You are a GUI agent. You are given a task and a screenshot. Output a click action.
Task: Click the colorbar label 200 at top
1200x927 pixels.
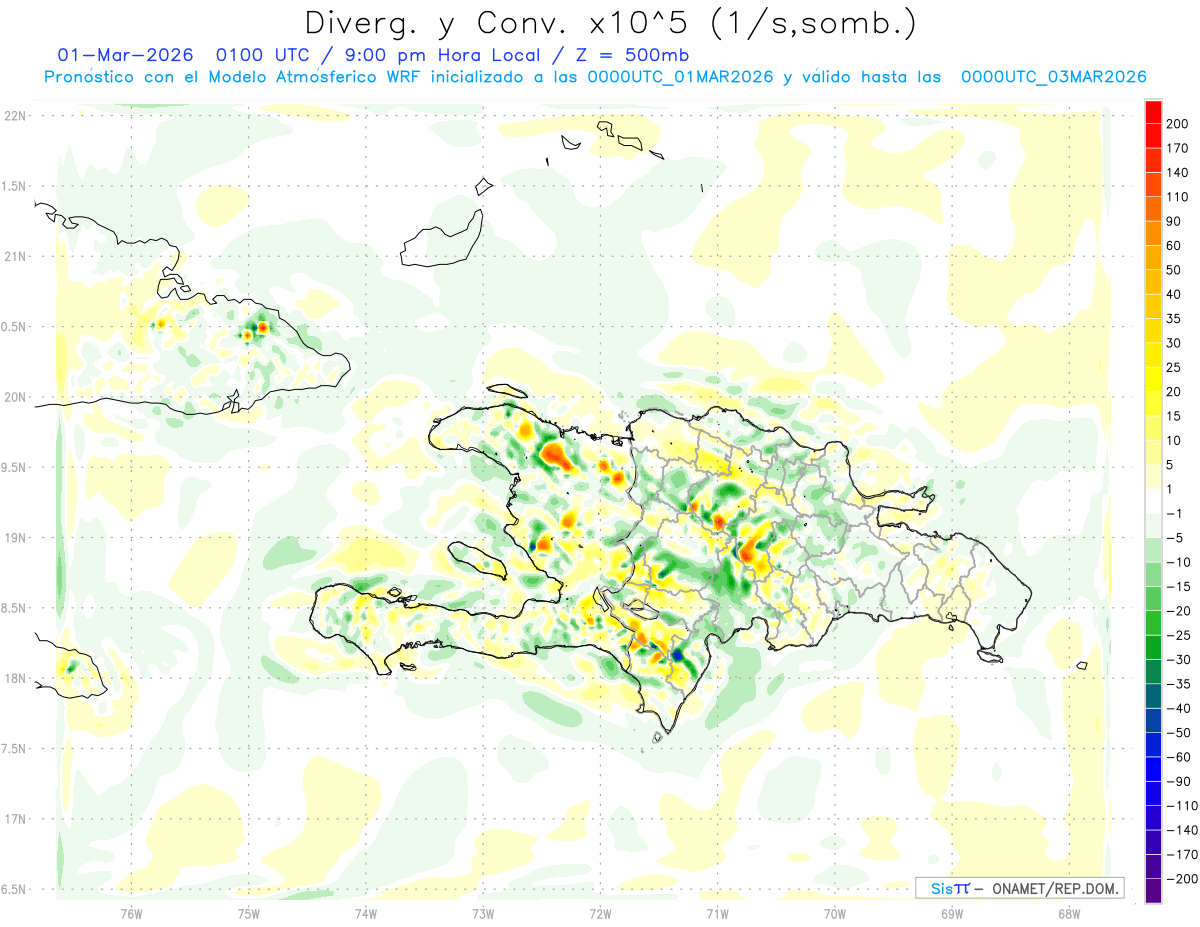[x=1179, y=123]
